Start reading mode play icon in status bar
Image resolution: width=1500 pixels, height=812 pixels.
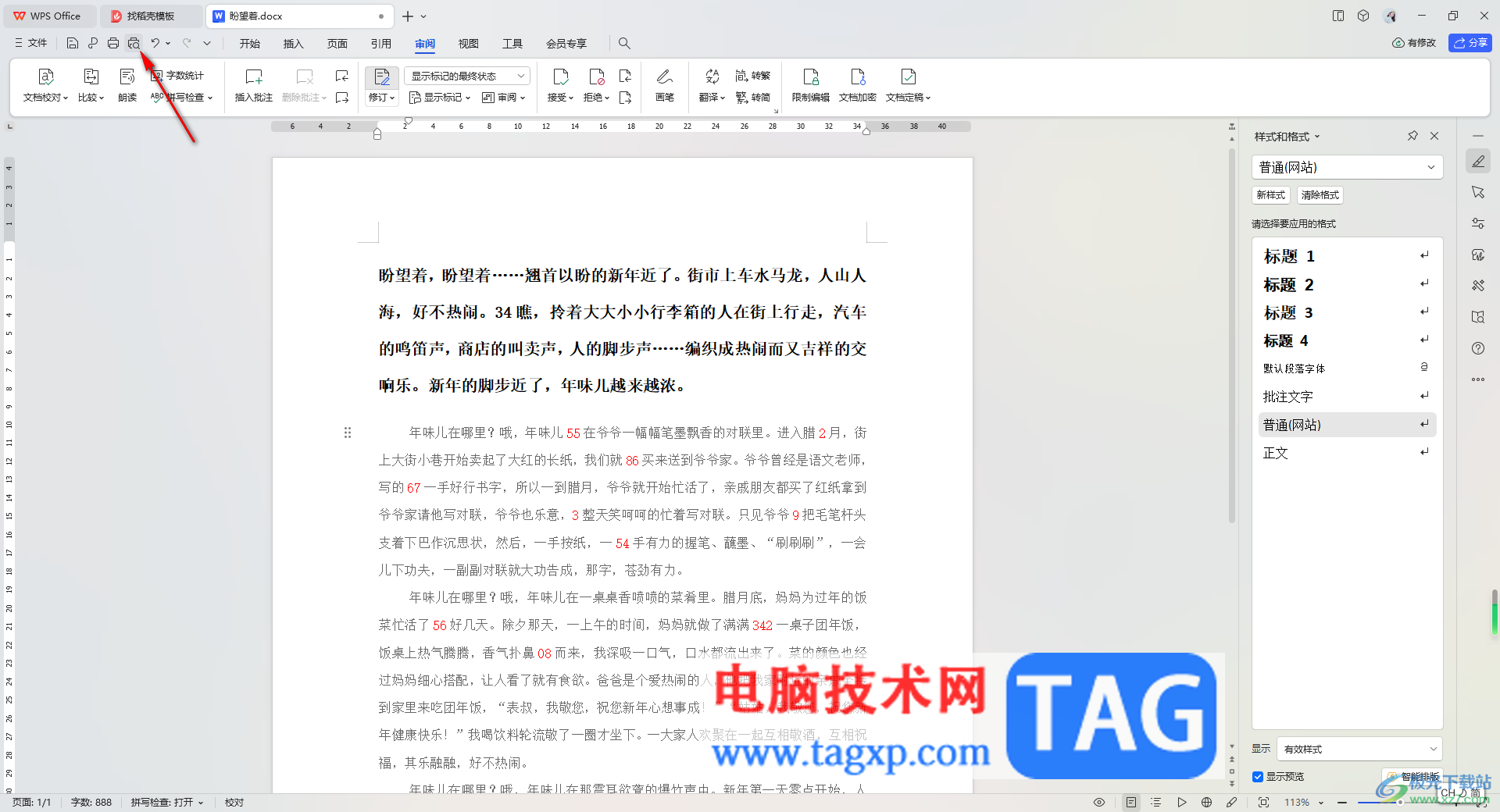tap(1181, 802)
